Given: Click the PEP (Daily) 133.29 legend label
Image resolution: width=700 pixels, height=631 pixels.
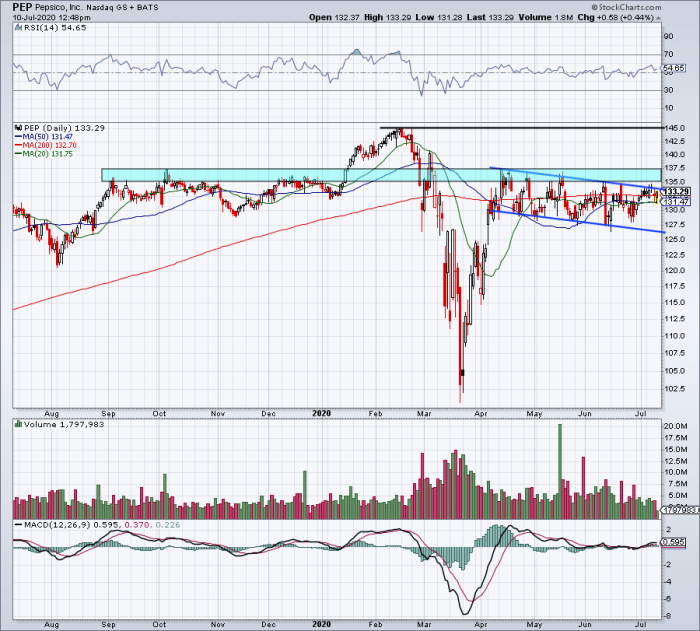Looking at the screenshot, I should point(64,128).
